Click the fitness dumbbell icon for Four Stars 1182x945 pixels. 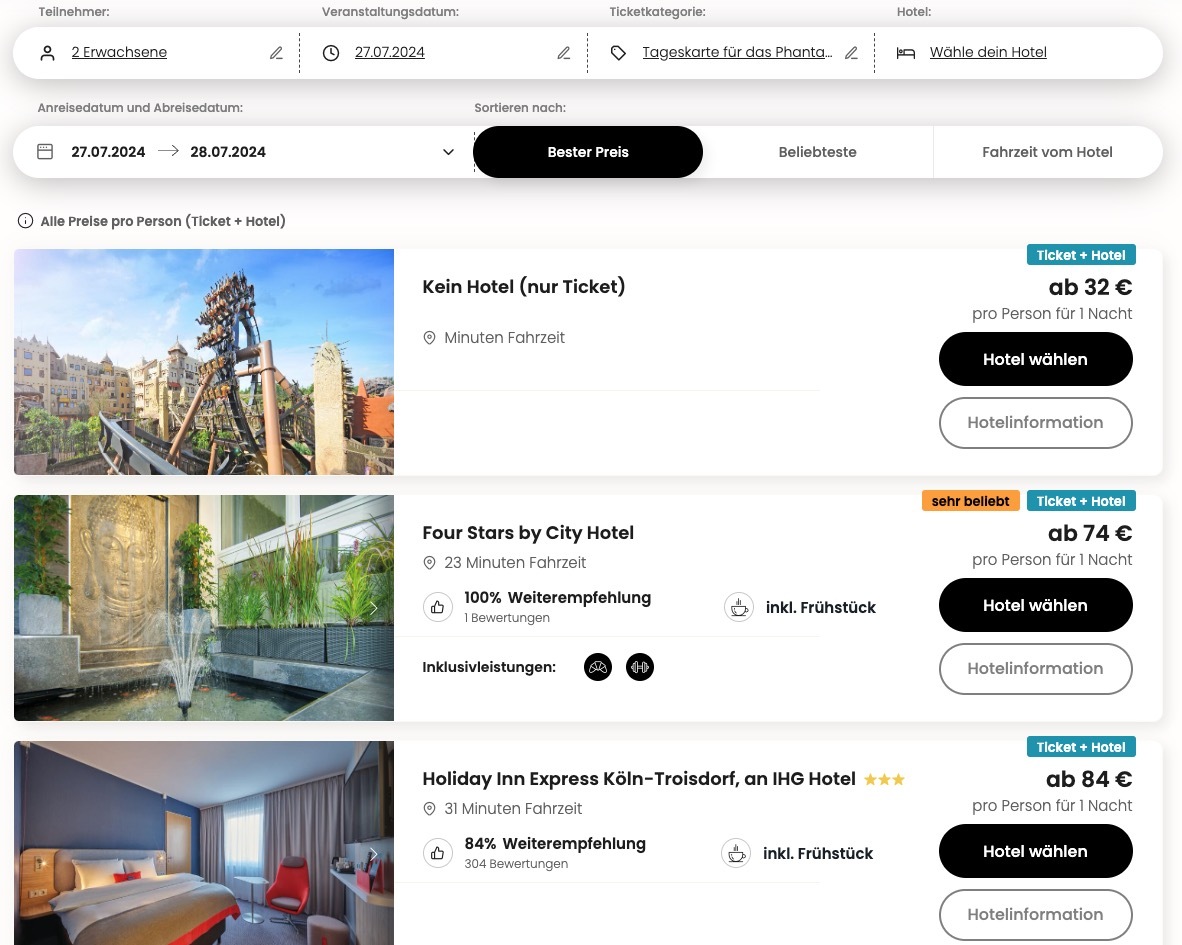point(640,667)
